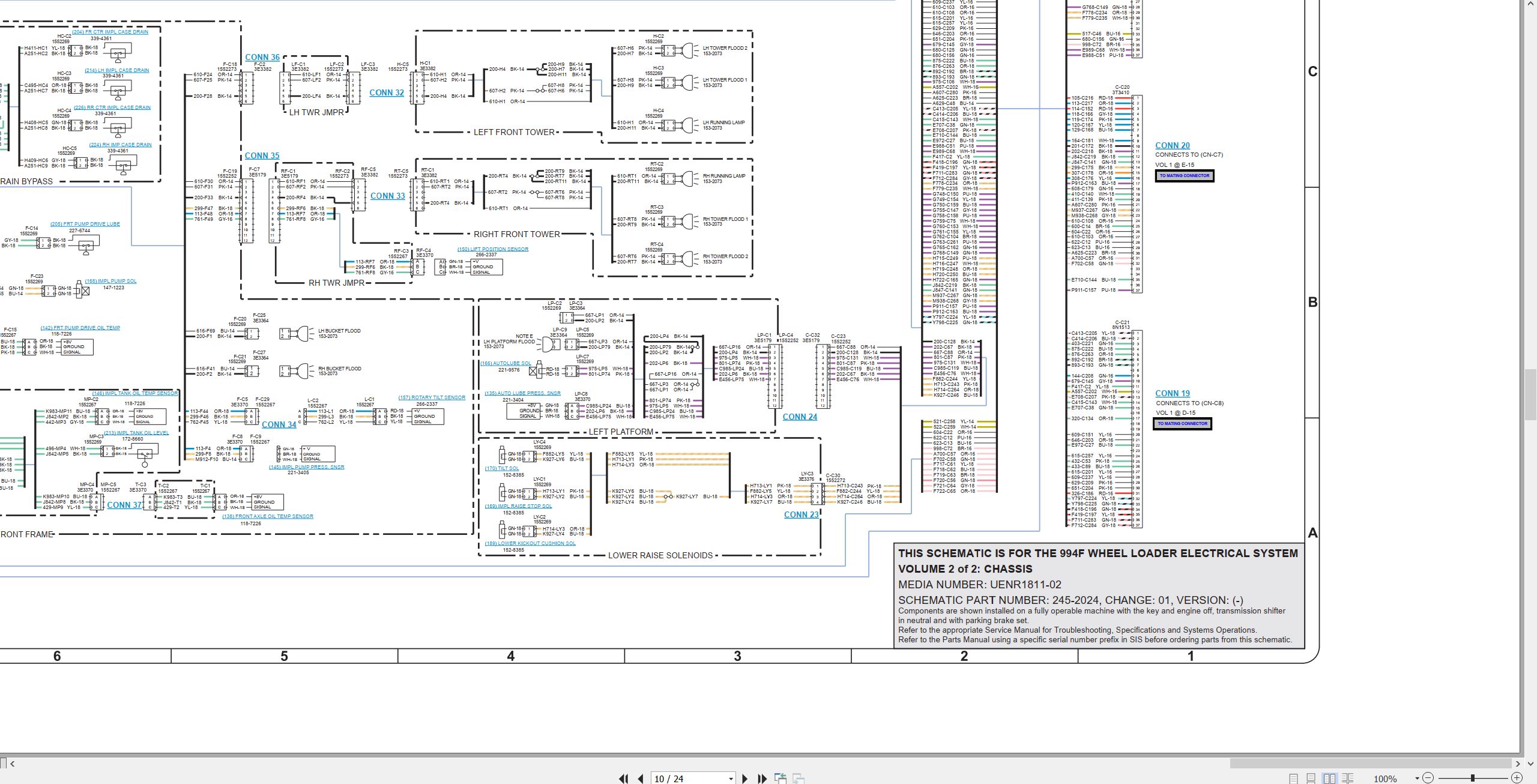Image resolution: width=1537 pixels, height=784 pixels.
Task: Click the MEDIA NUMBER: UENR1811-02 text
Action: point(980,585)
